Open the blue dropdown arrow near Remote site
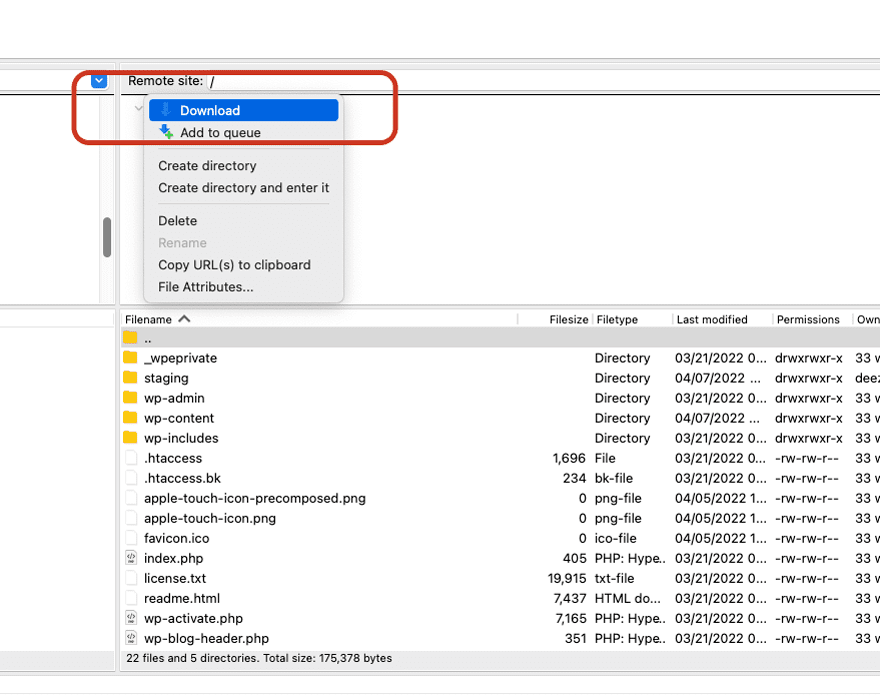Viewport: 880px width, 697px height. [97, 80]
